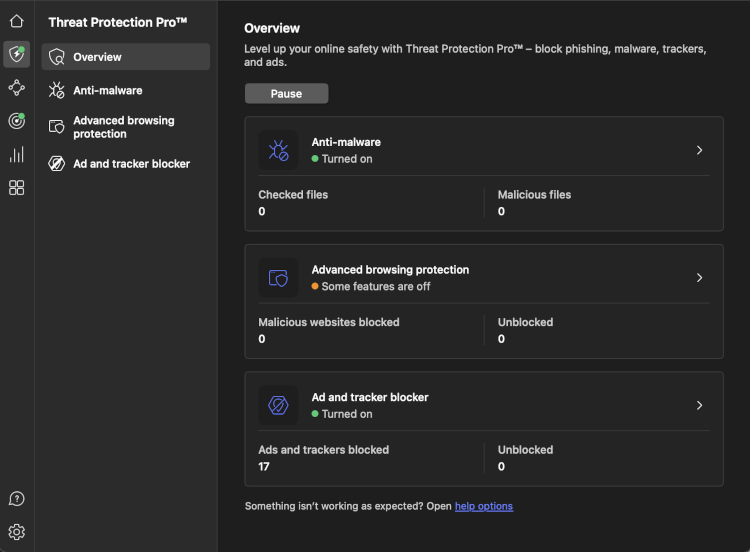Expand Ad and tracker blocker chevron
750x552 pixels.
point(699,406)
